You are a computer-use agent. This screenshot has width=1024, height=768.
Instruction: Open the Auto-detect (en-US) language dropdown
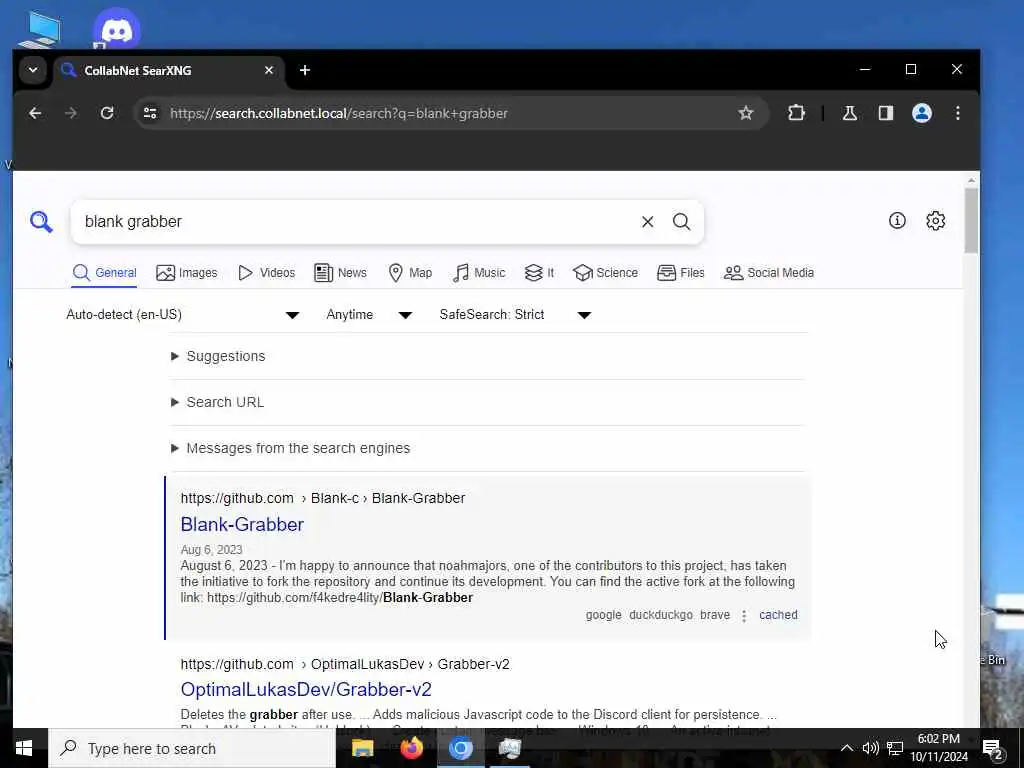click(x=183, y=315)
